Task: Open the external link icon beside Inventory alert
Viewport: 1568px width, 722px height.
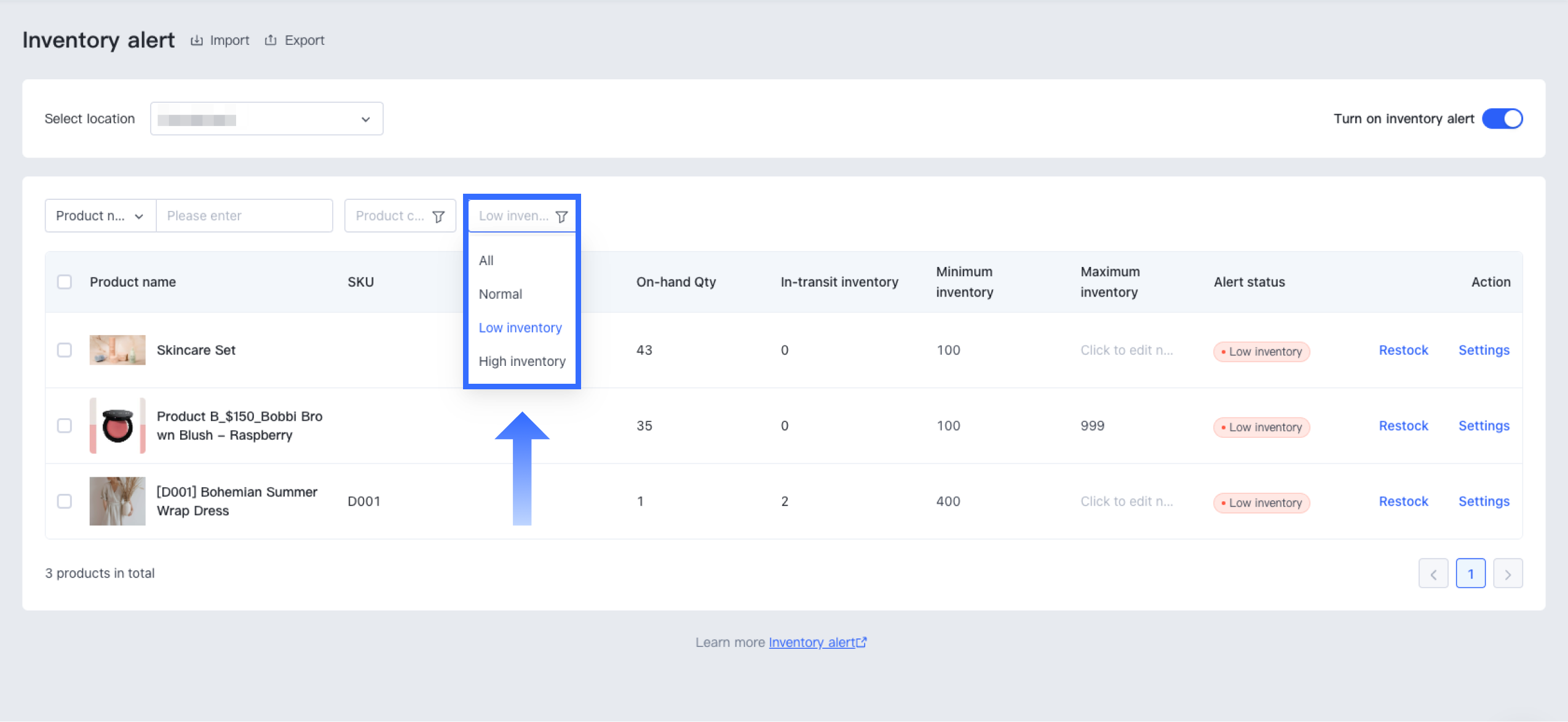Action: 862,642
